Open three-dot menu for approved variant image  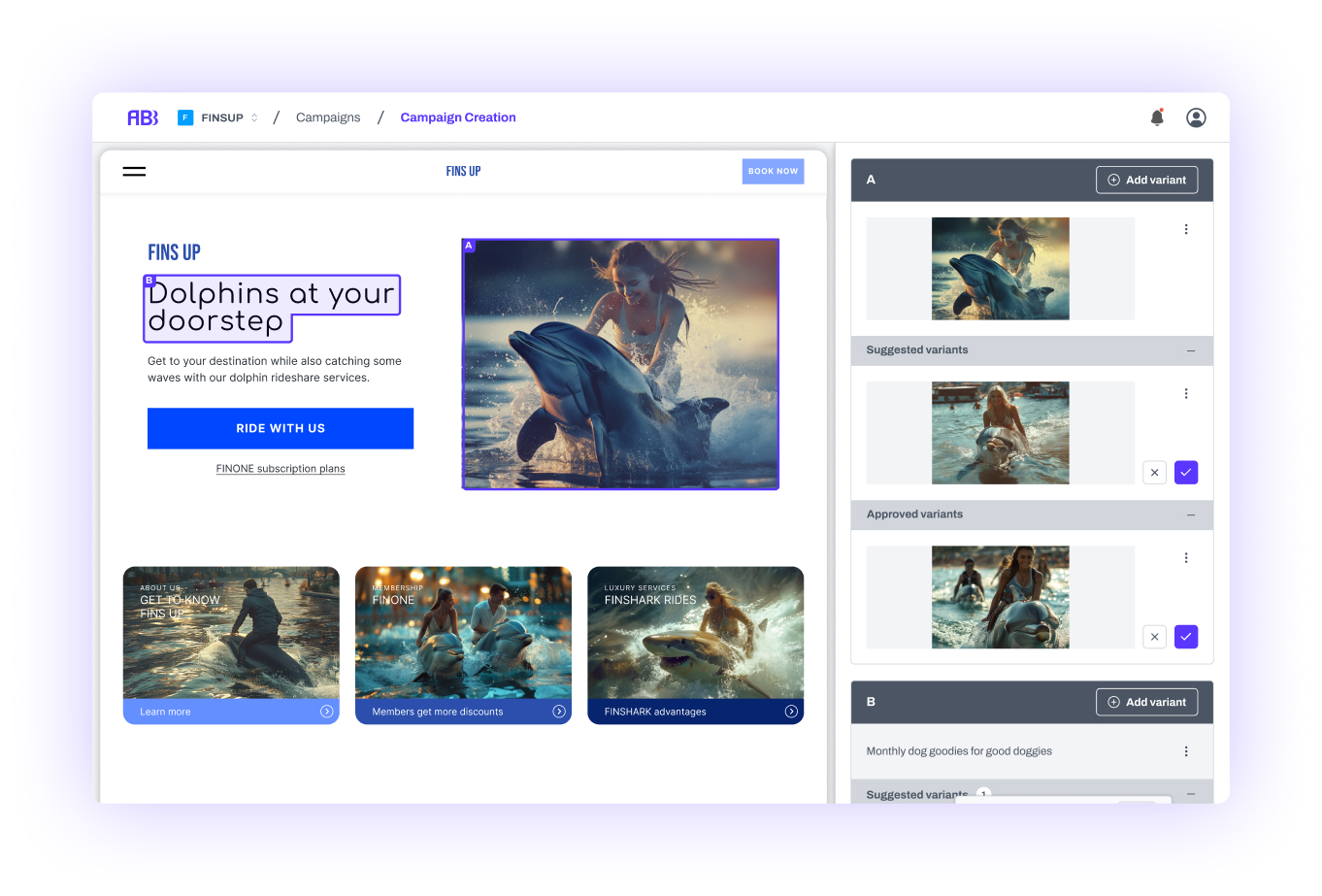pos(1185,558)
